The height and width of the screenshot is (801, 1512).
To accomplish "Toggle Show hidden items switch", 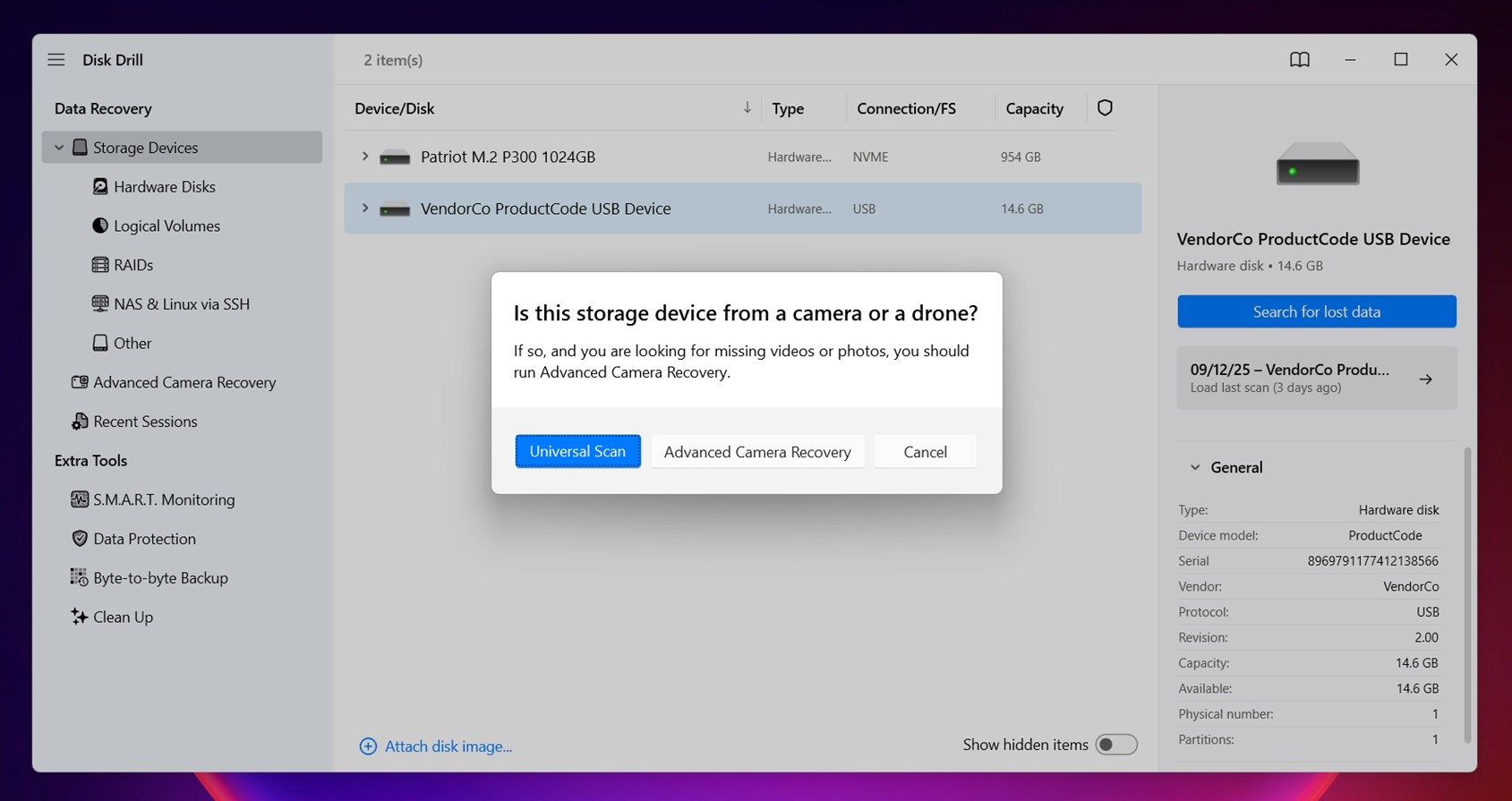I will coord(1116,745).
